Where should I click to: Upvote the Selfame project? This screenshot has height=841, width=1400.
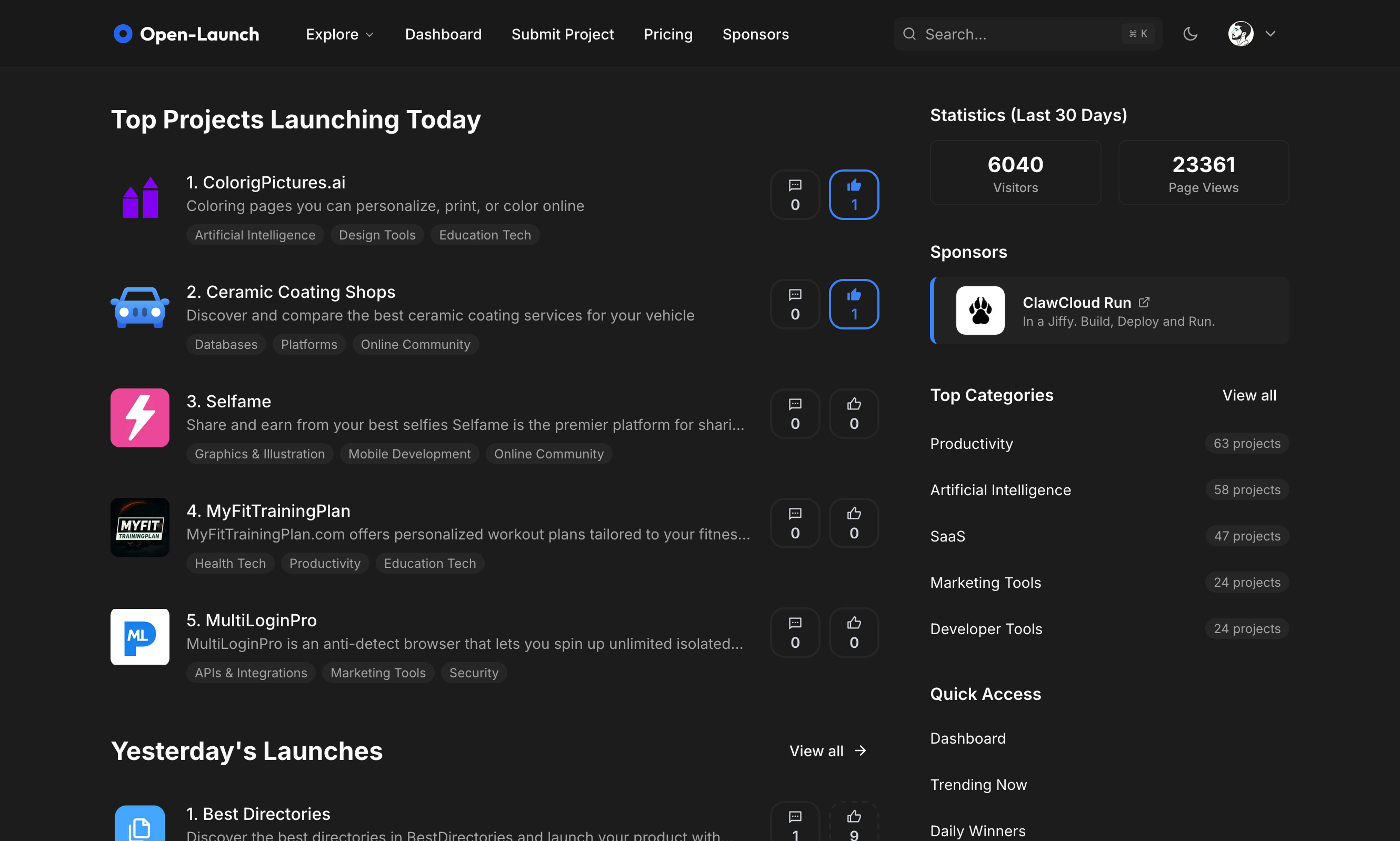(854, 413)
